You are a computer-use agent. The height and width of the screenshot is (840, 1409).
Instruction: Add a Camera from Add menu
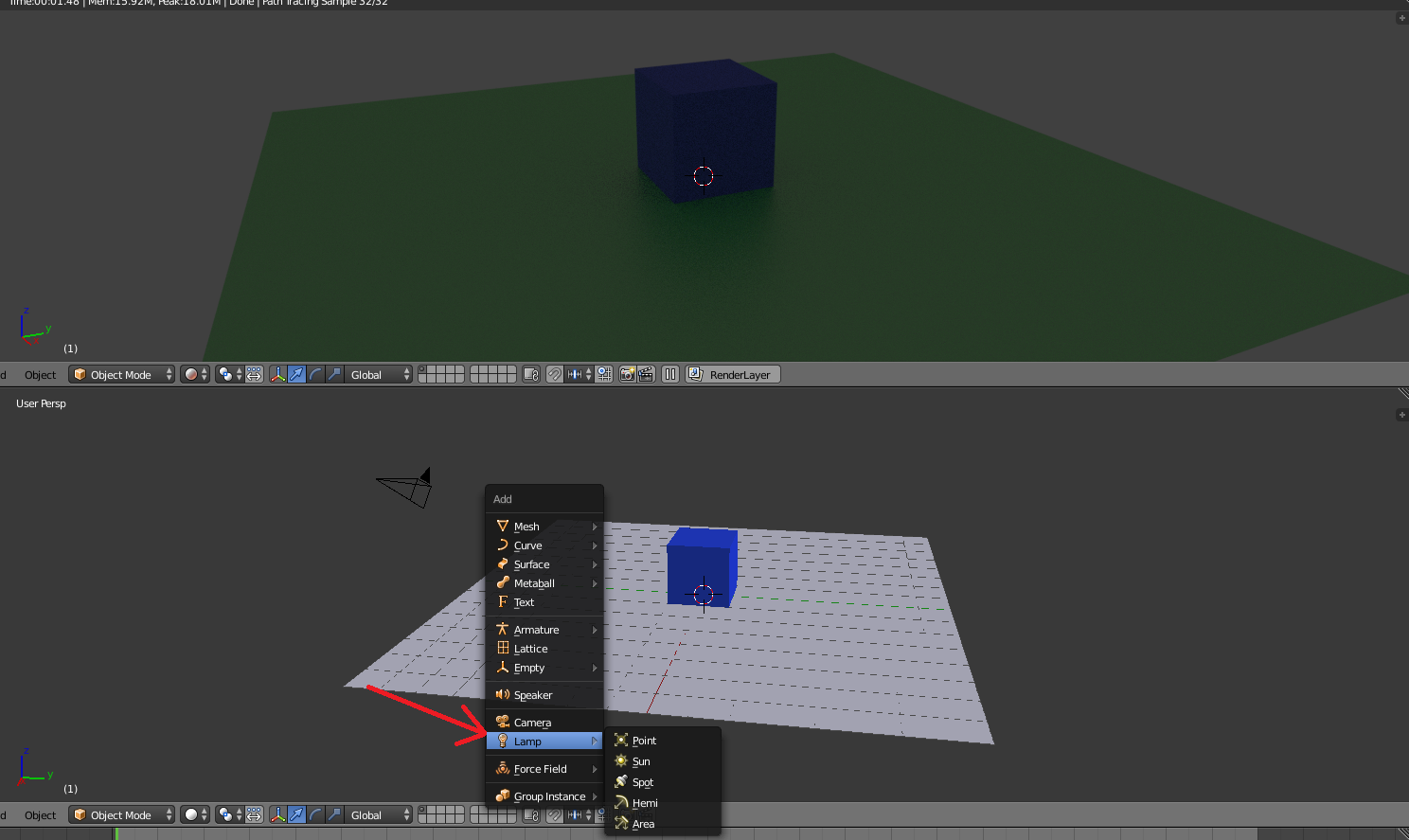544,722
